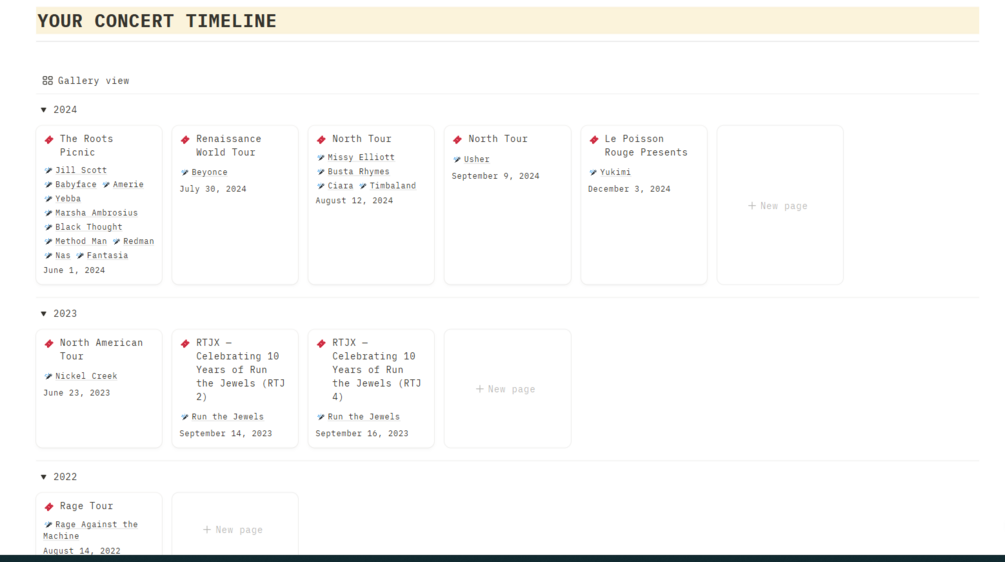Click the microphone icon beside Timbaland

(x=363, y=186)
